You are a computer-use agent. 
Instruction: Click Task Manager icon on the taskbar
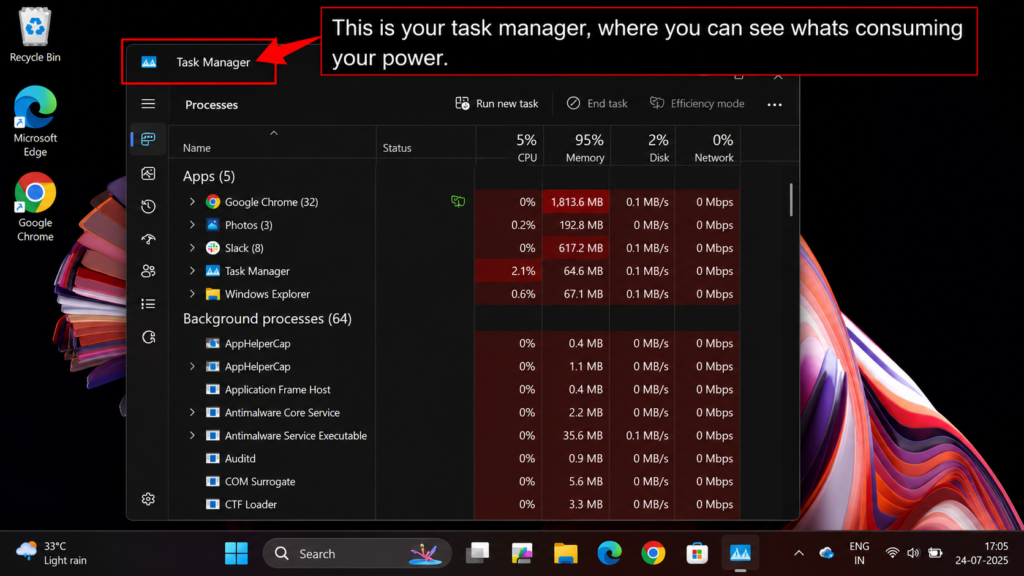740,553
